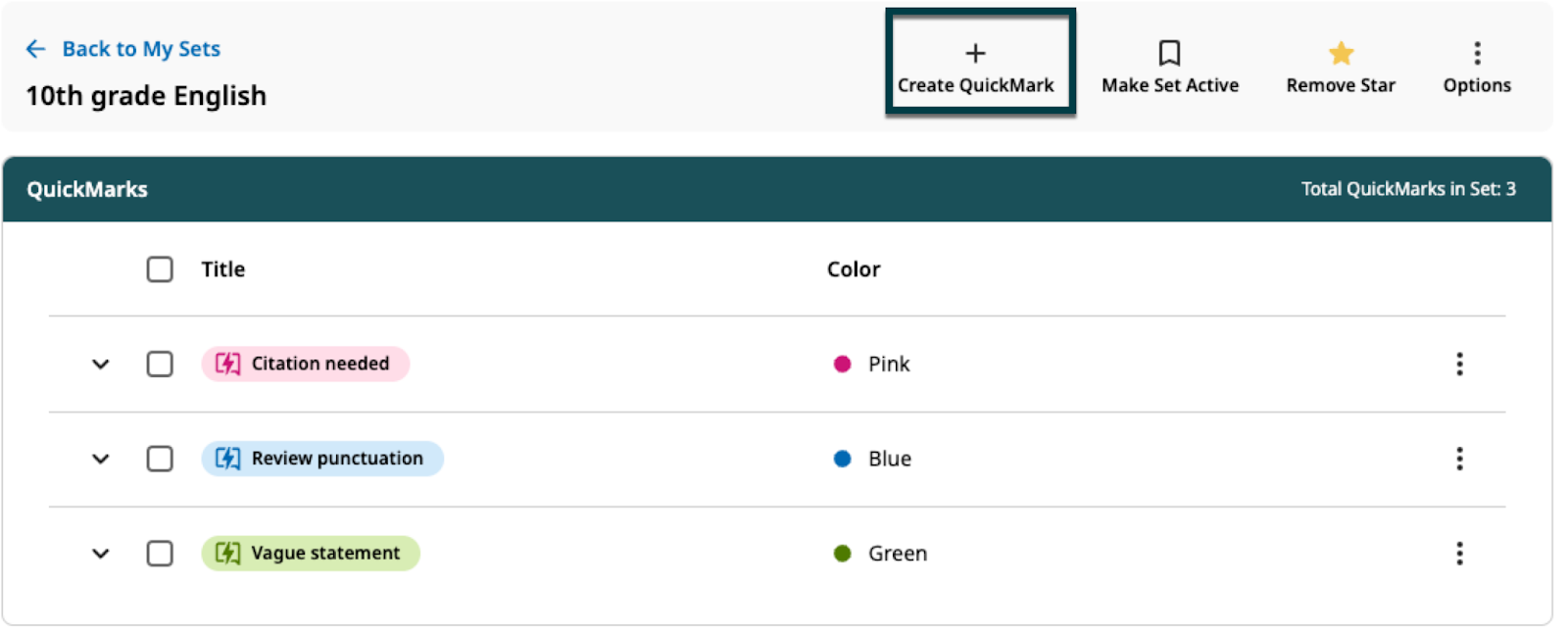
Task: Click the Citation needed QuickMark tag
Action: coord(306,364)
